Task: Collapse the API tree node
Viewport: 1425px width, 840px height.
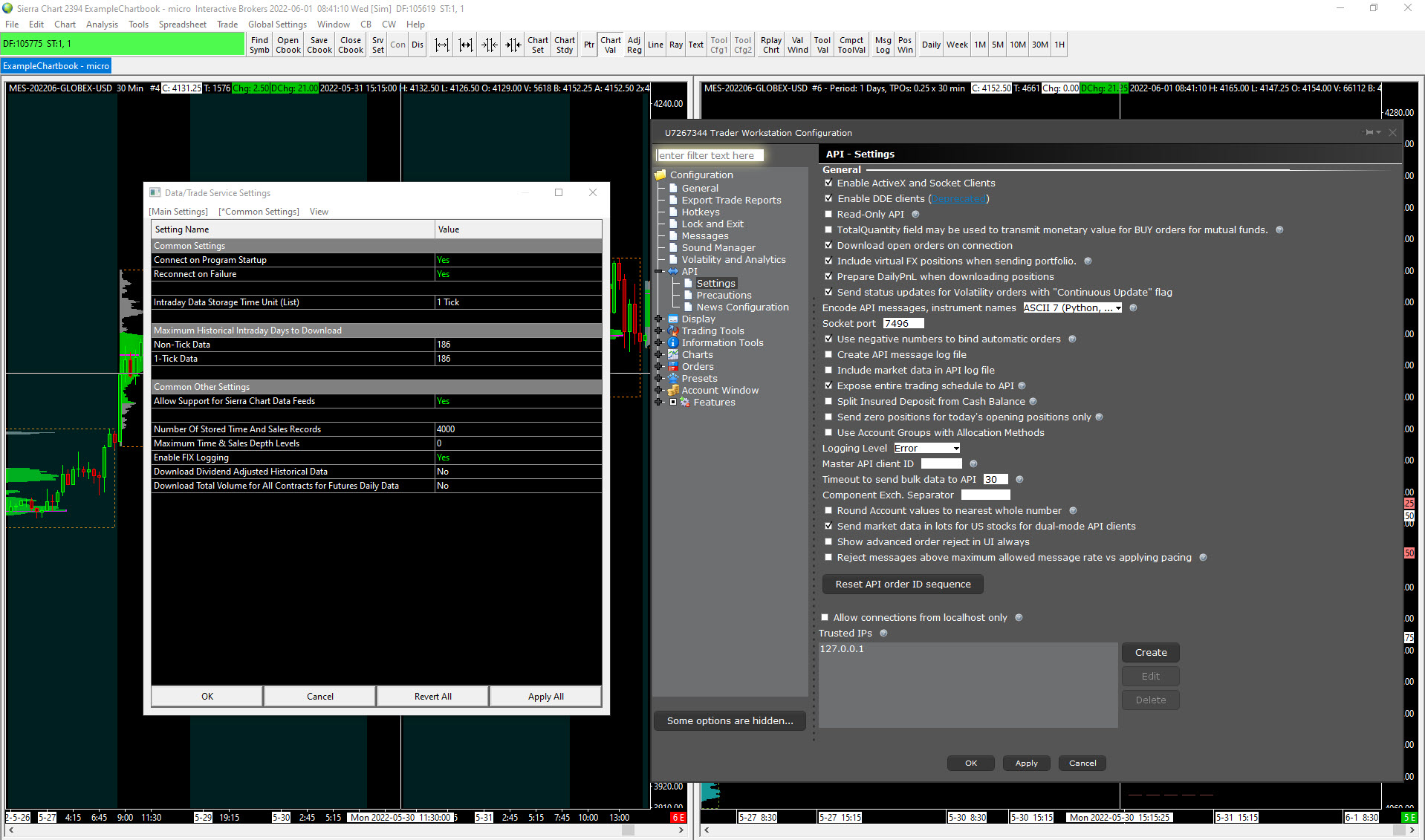Action: 658,272
